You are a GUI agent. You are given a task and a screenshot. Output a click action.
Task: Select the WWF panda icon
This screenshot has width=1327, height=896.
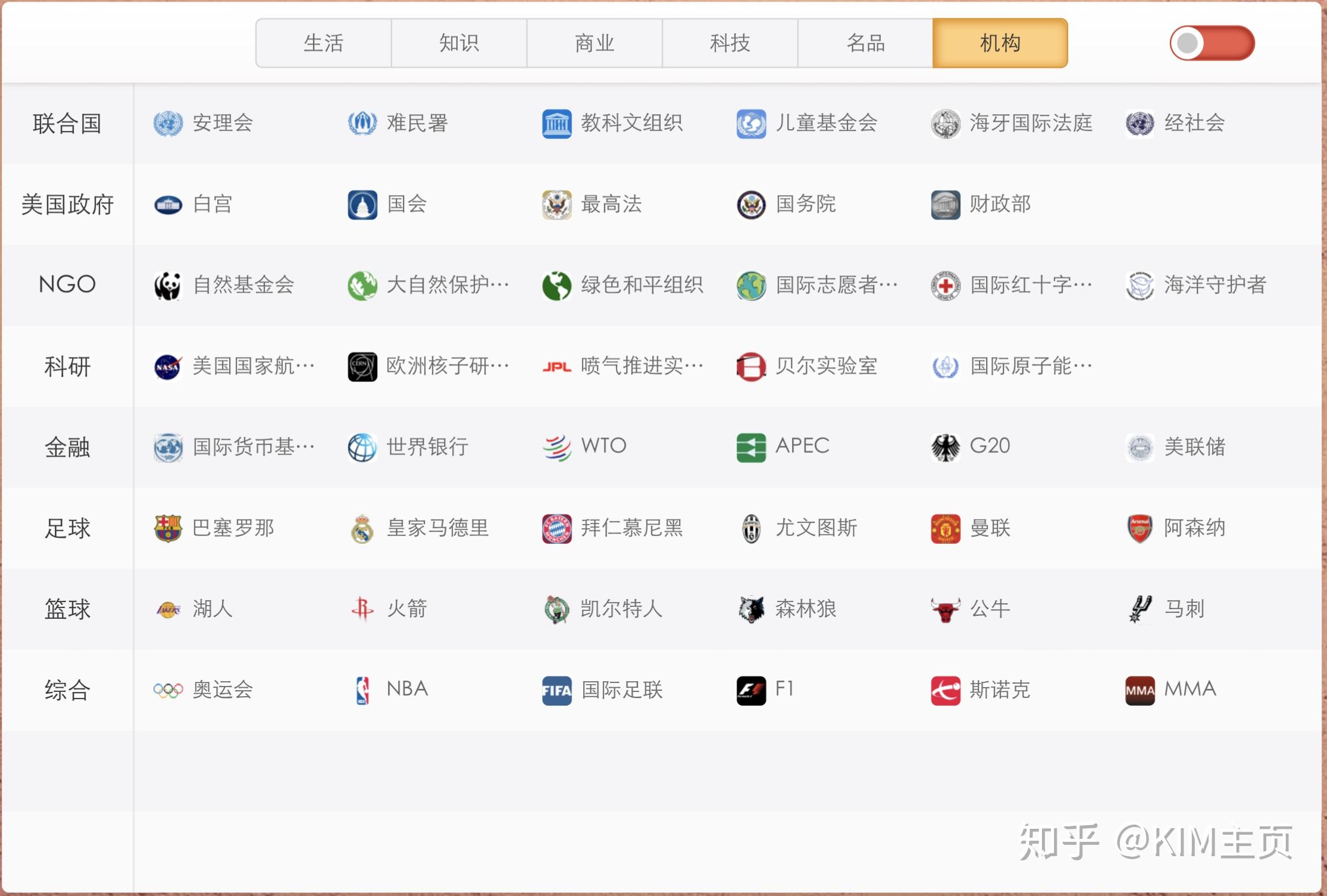[168, 286]
